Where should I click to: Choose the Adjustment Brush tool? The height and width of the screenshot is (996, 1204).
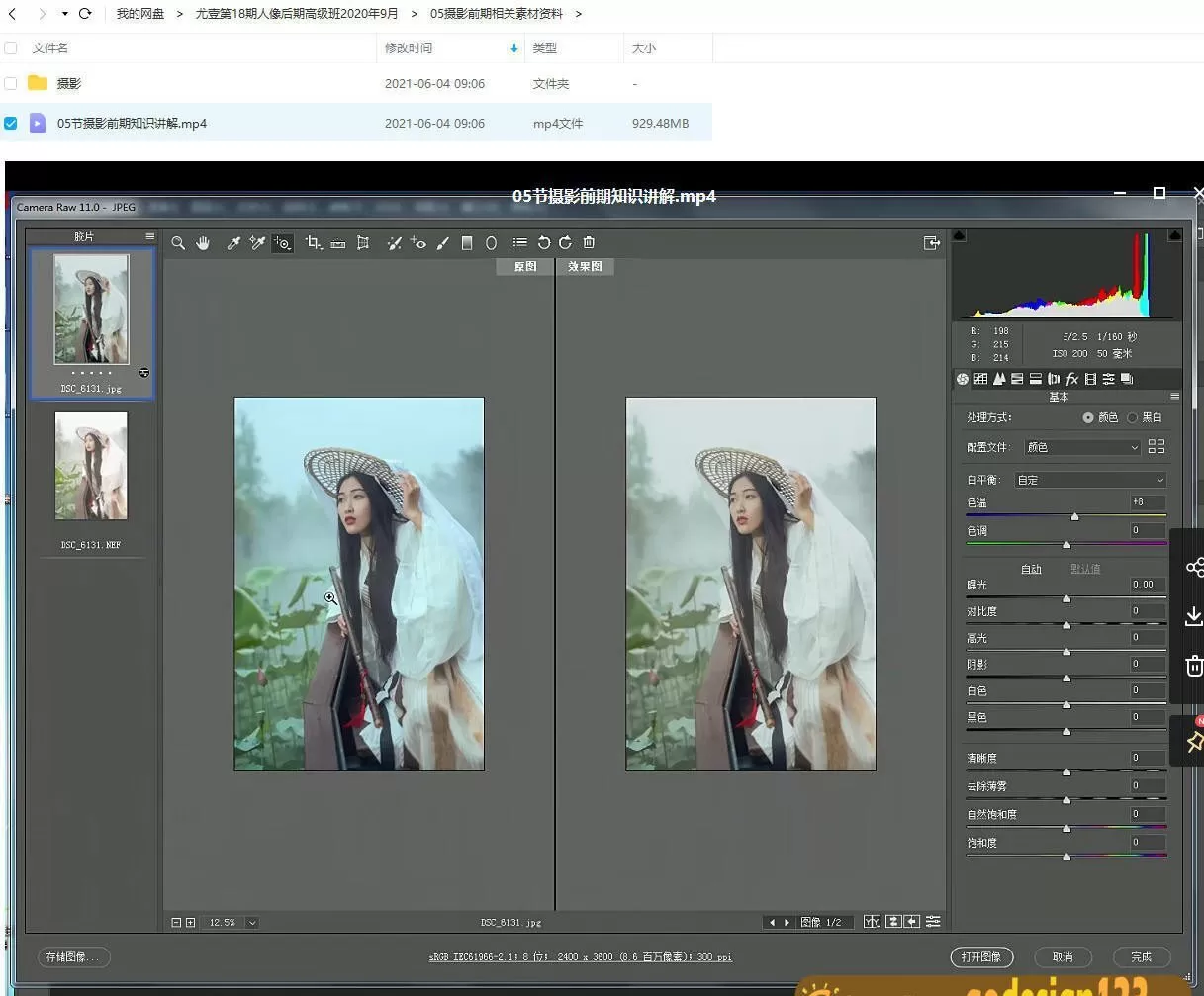442,243
